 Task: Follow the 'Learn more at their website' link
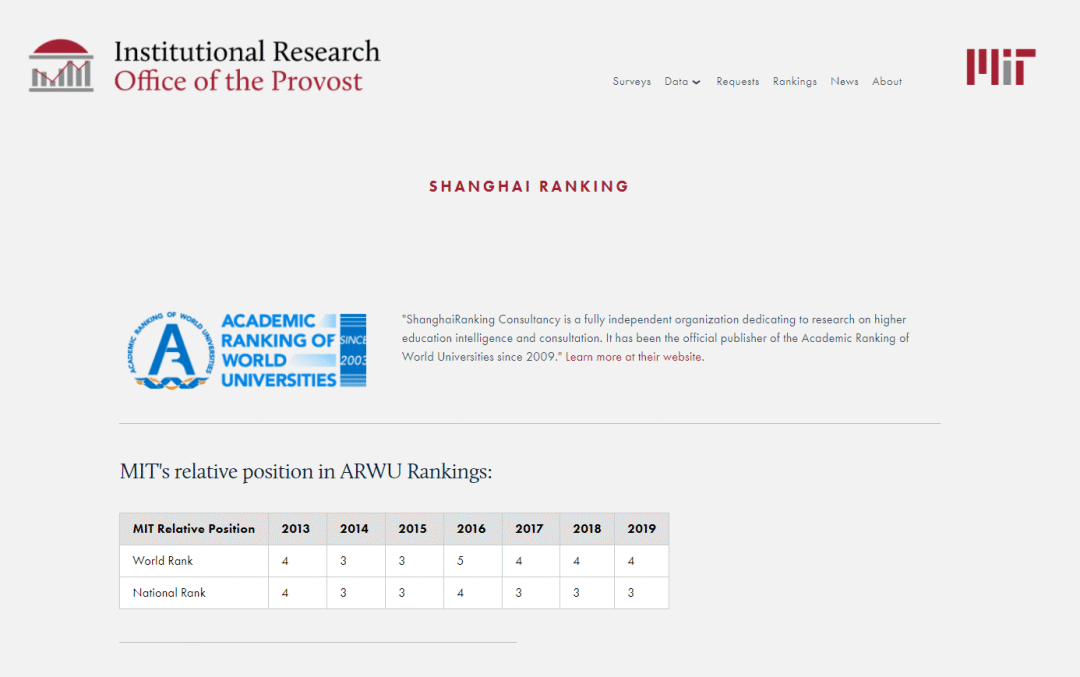click(634, 357)
